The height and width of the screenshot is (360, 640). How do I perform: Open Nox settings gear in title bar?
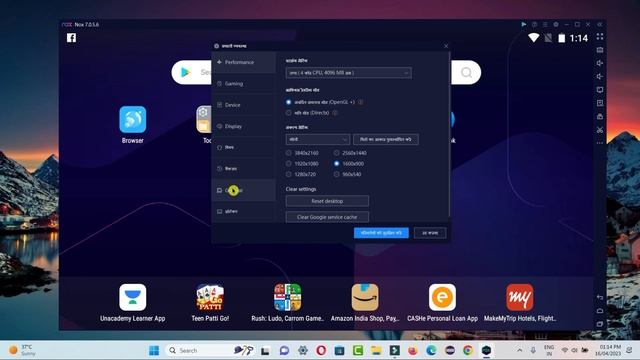tap(556, 24)
